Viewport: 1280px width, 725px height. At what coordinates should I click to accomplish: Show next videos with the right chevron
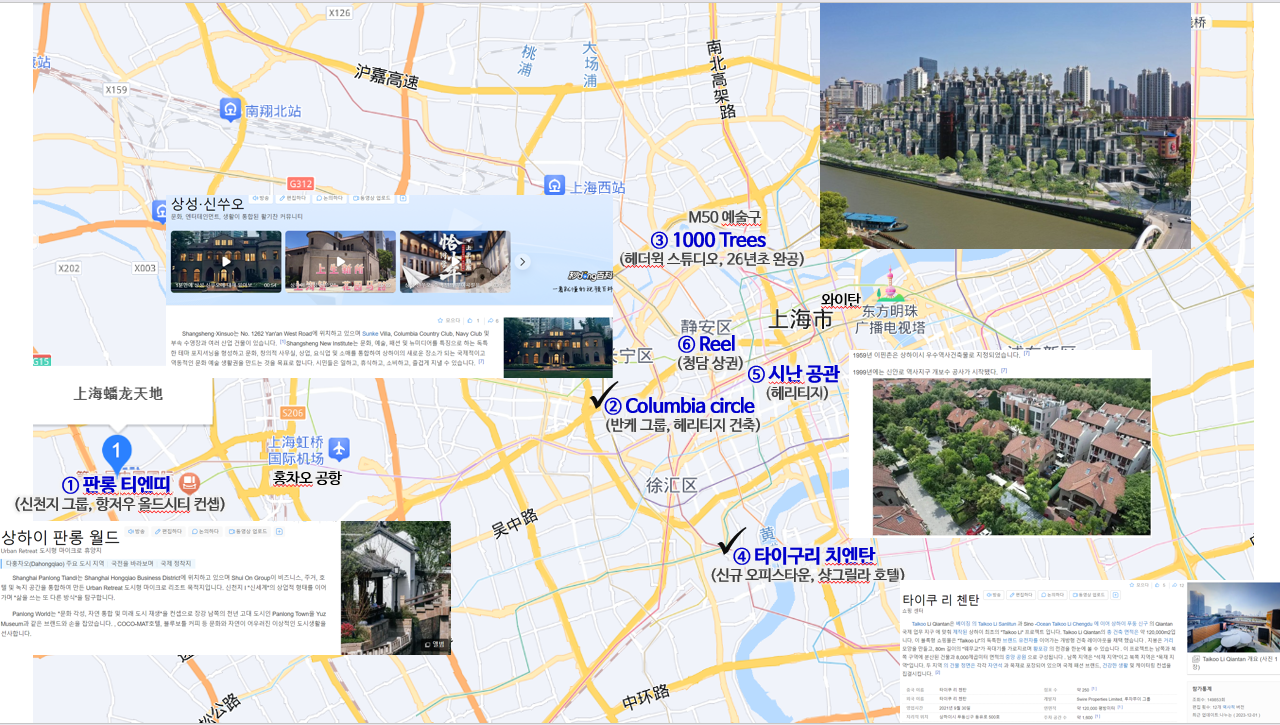(522, 262)
